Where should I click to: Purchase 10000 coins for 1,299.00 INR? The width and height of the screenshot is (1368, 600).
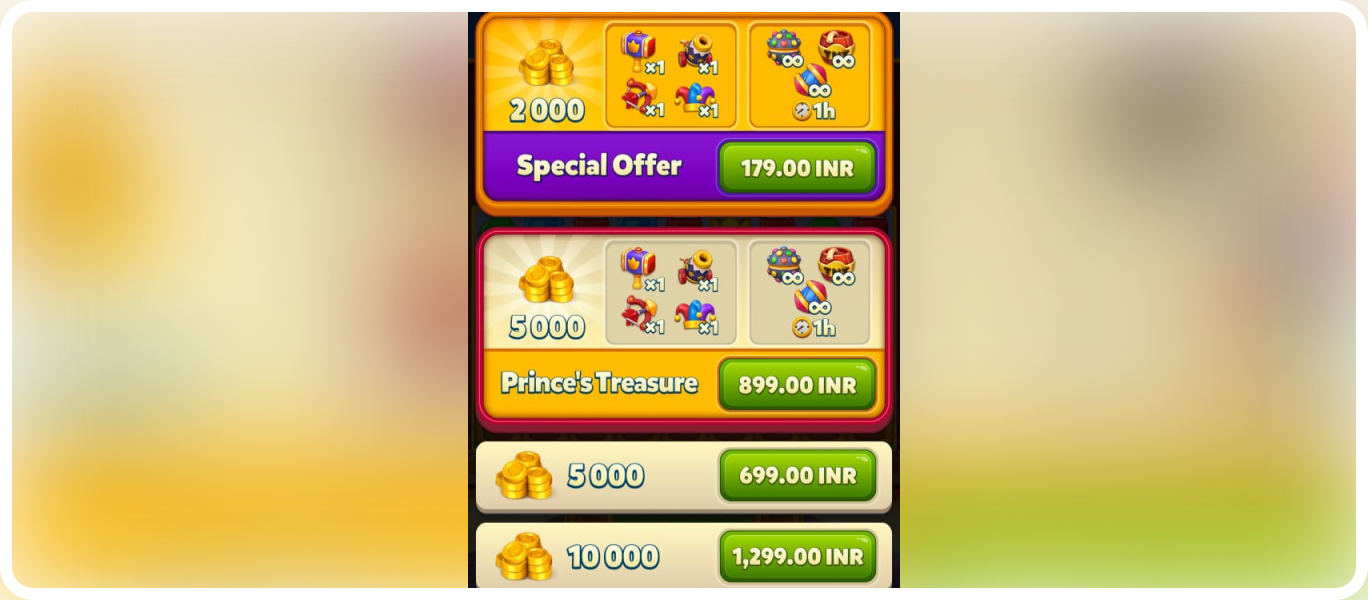797,556
